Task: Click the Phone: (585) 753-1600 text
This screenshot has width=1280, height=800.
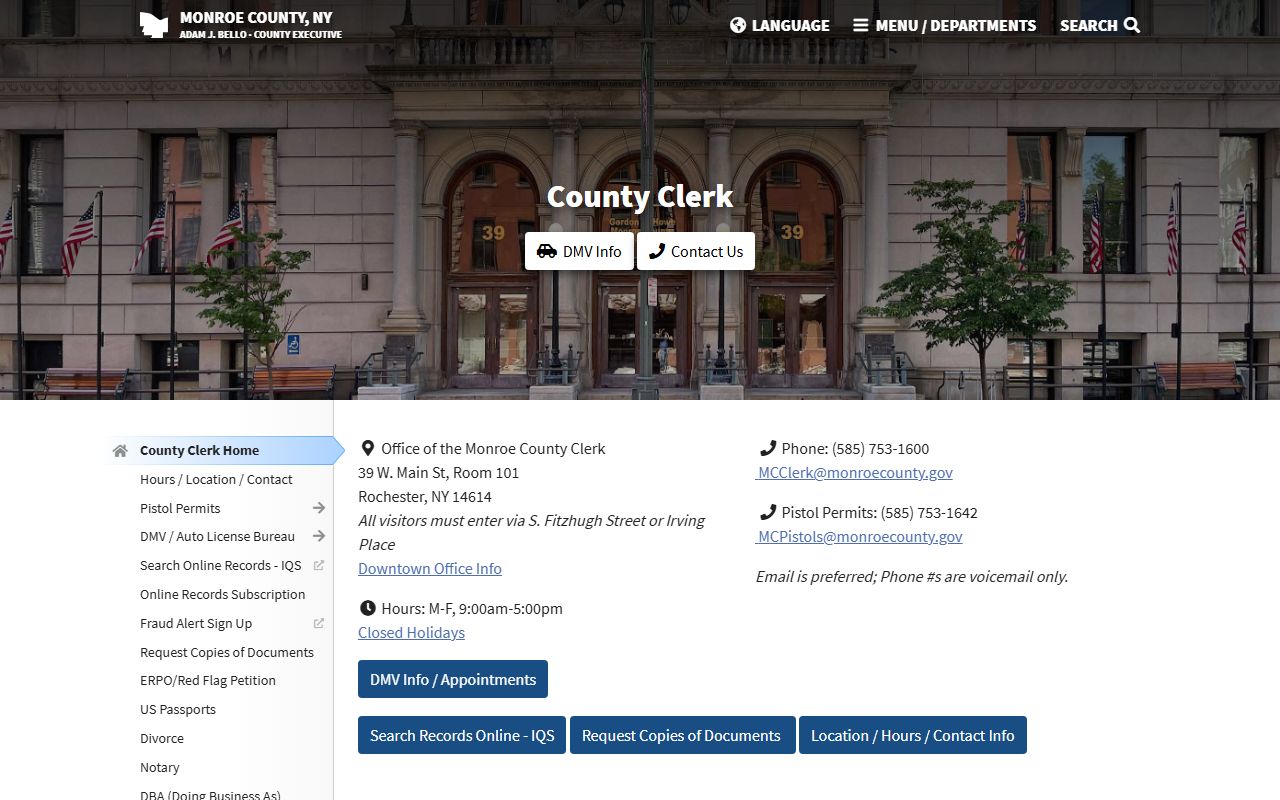Action: [x=855, y=448]
